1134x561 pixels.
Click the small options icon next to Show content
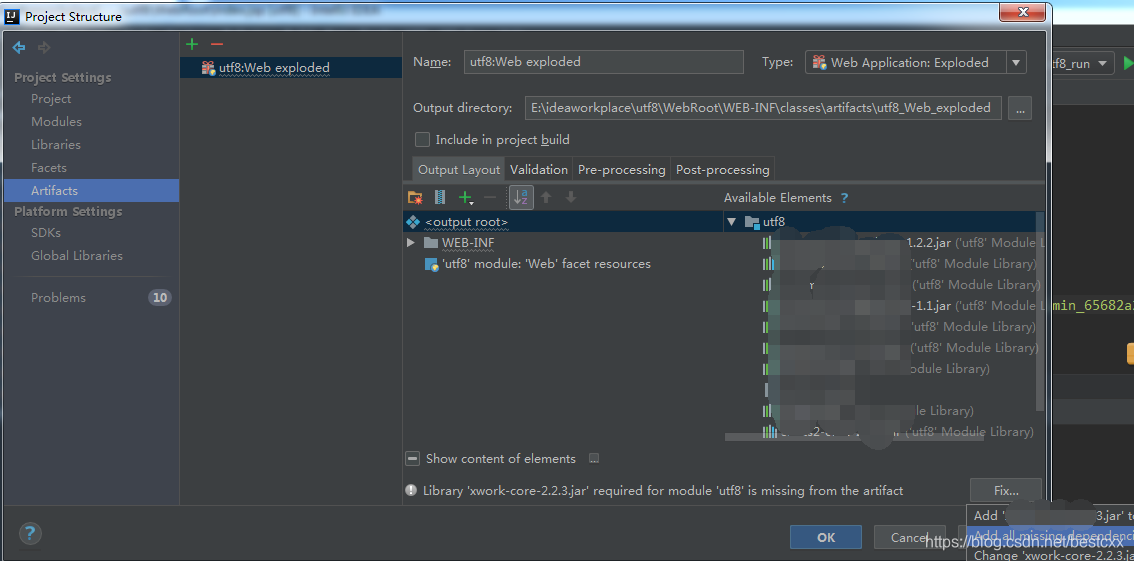(594, 458)
